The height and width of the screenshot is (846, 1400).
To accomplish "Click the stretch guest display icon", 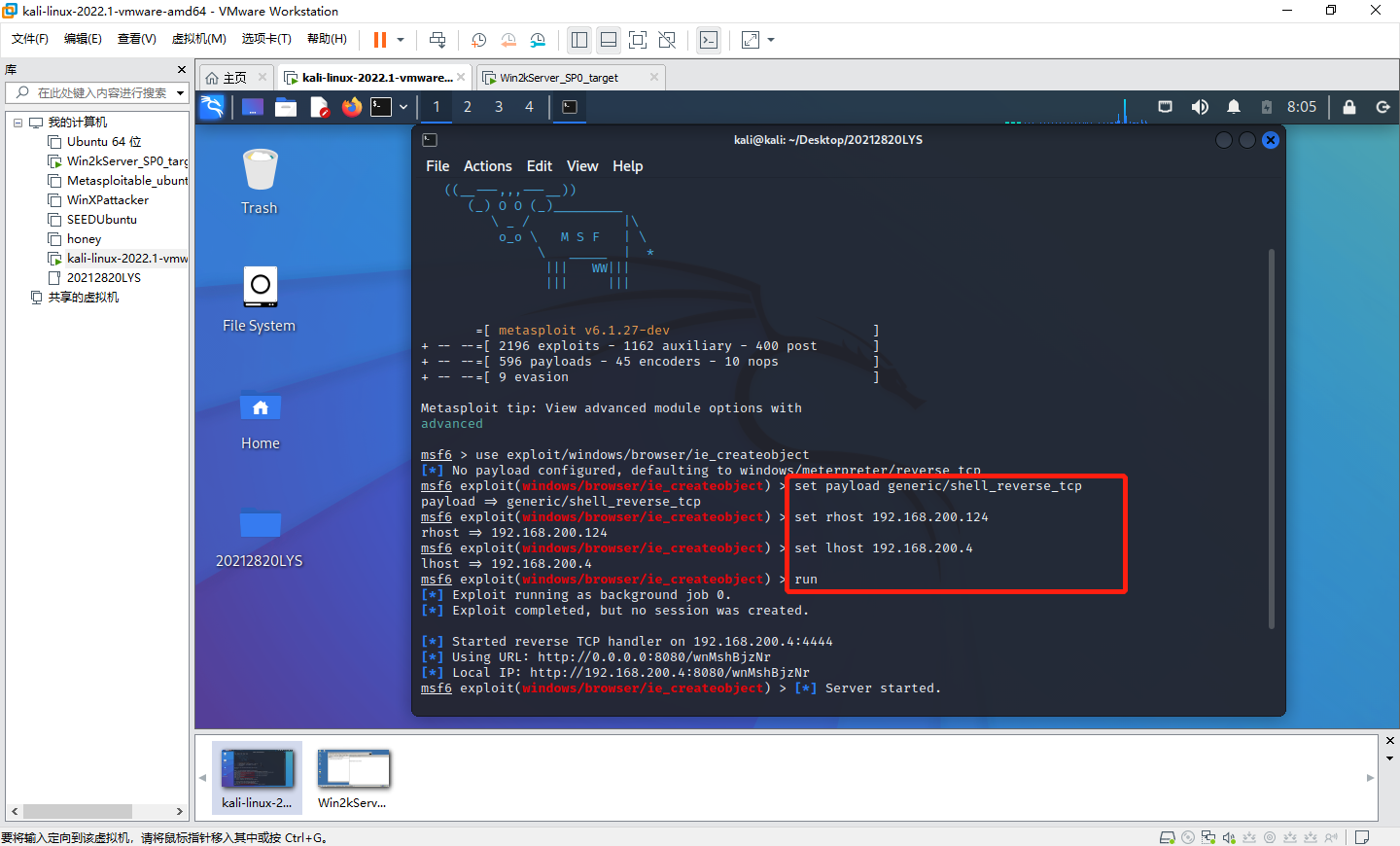I will tap(751, 40).
